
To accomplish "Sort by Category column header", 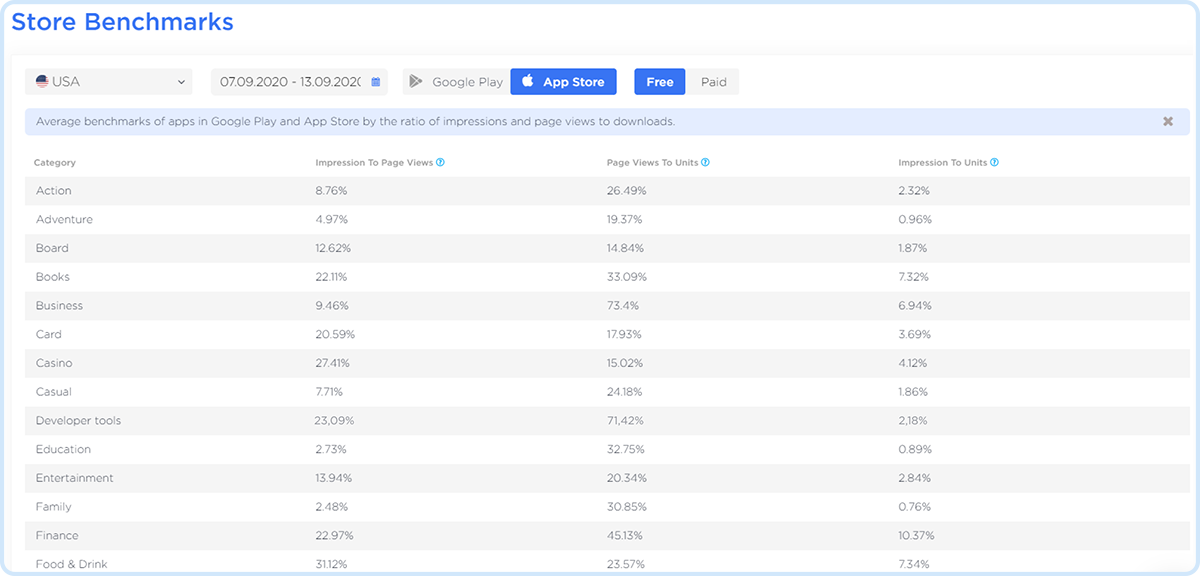I will tap(55, 162).
